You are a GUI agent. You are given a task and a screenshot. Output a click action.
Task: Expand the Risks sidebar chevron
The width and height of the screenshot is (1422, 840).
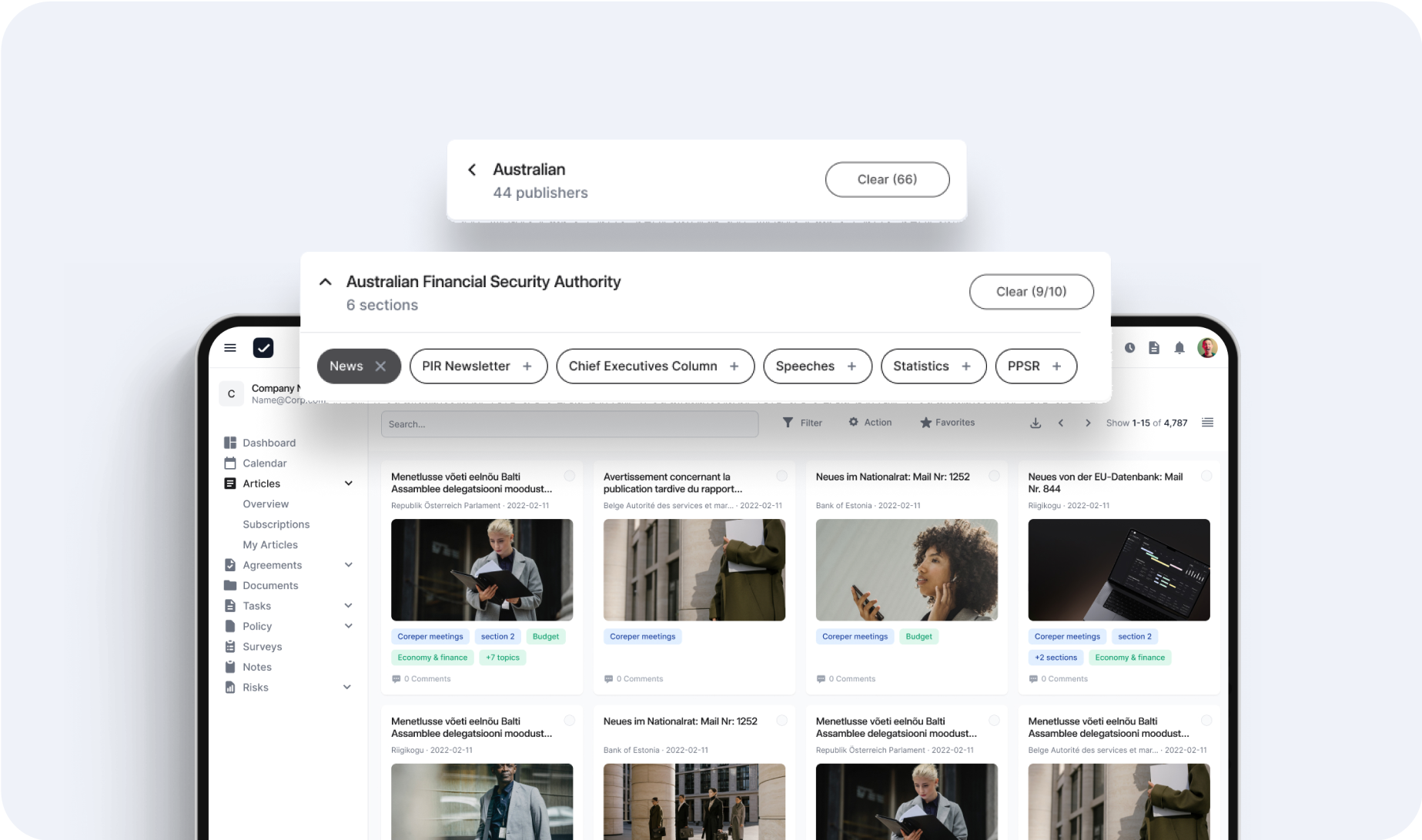tap(347, 688)
